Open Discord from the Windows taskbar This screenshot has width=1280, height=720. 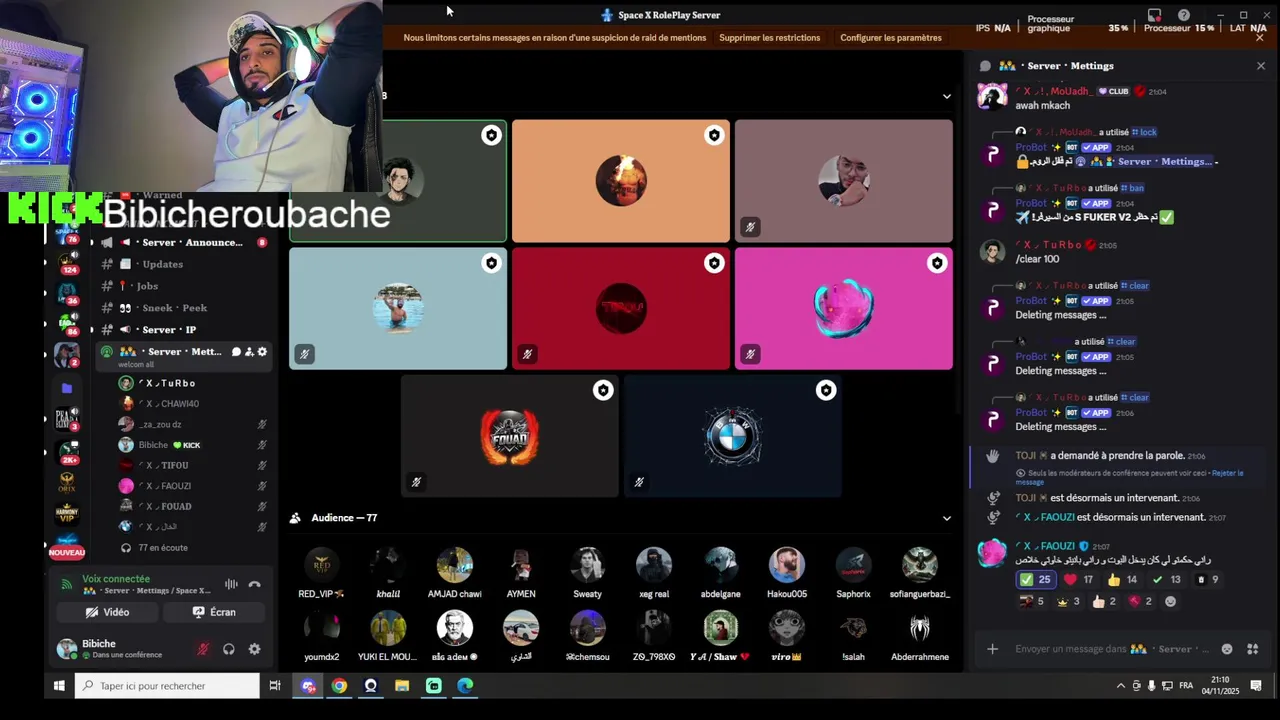[x=308, y=686]
